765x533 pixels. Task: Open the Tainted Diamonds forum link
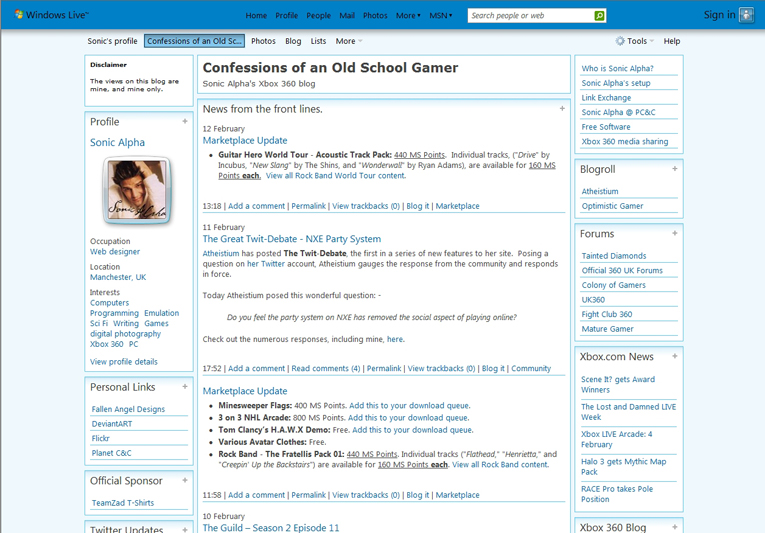[x=614, y=256]
